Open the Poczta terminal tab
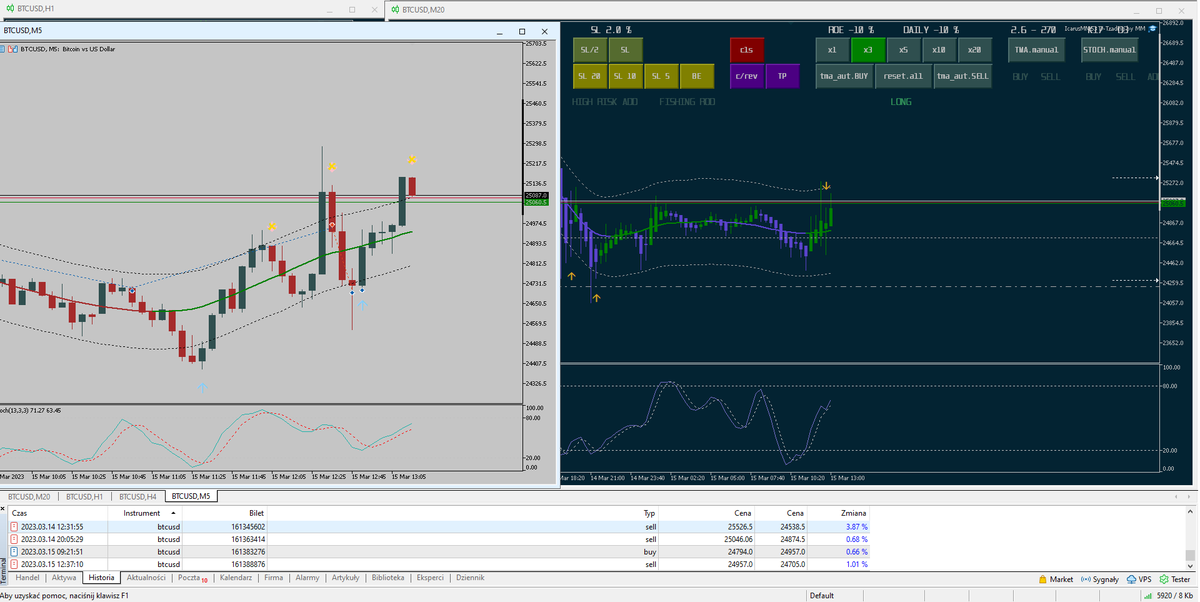 pyautogui.click(x=191, y=578)
